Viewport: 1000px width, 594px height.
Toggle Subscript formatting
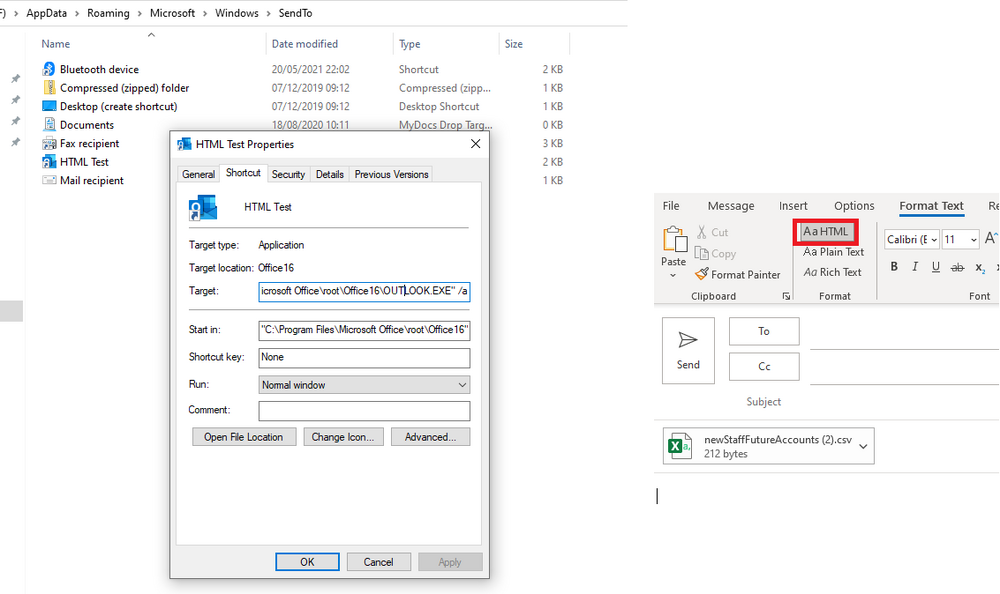tap(980, 267)
